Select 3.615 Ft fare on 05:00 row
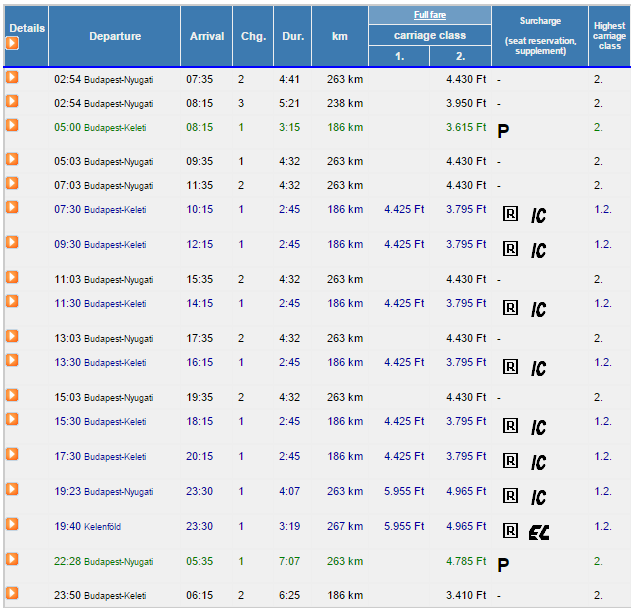The image size is (631, 608). click(466, 127)
